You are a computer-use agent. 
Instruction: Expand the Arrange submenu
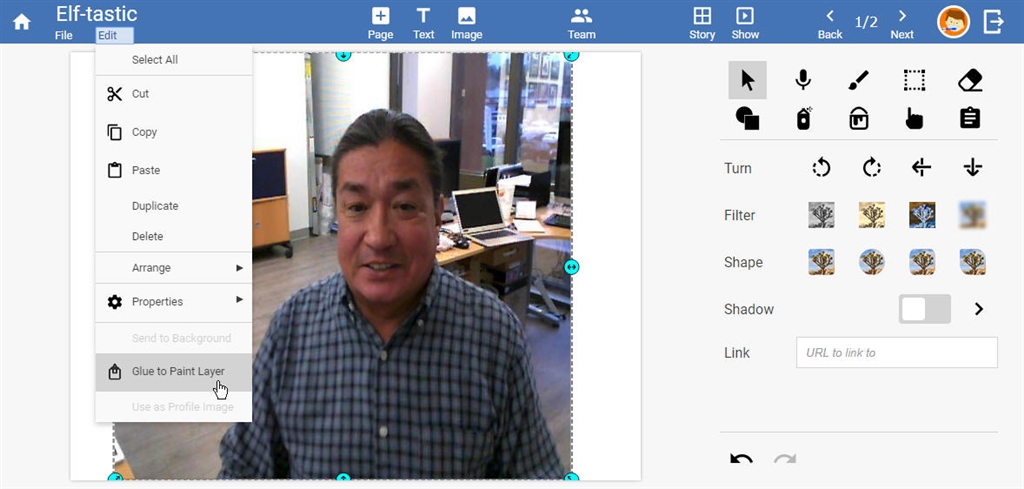174,268
